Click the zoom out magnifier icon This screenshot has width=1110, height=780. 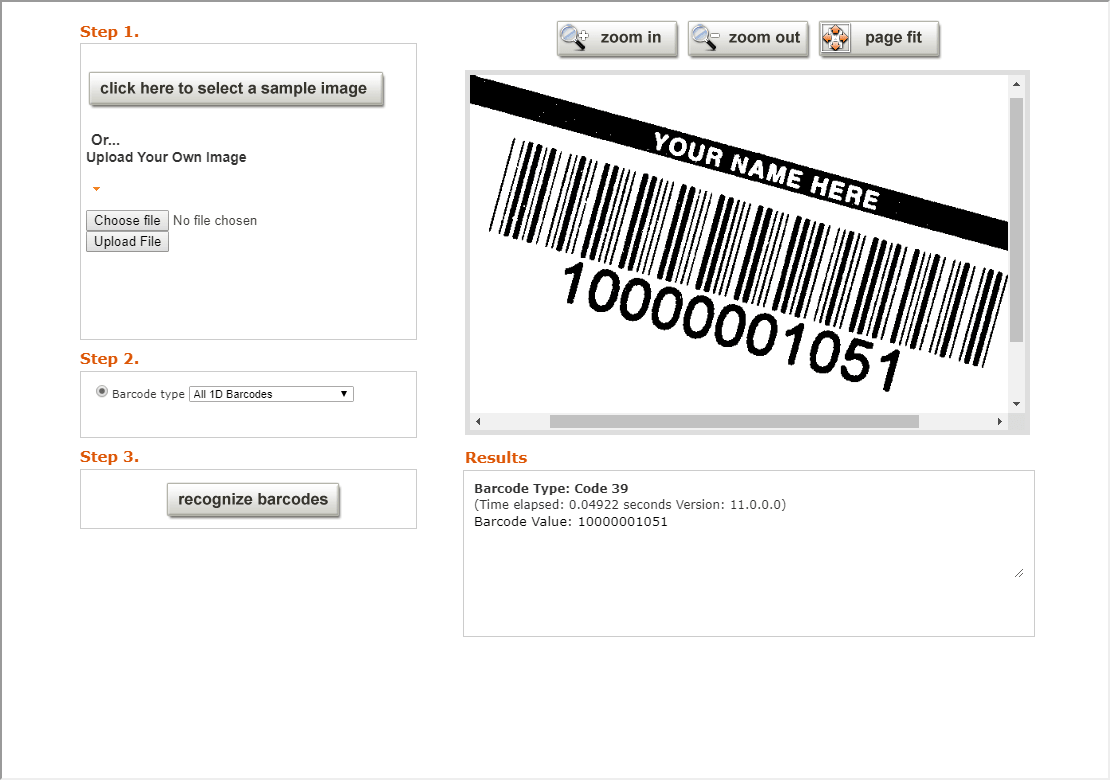705,38
